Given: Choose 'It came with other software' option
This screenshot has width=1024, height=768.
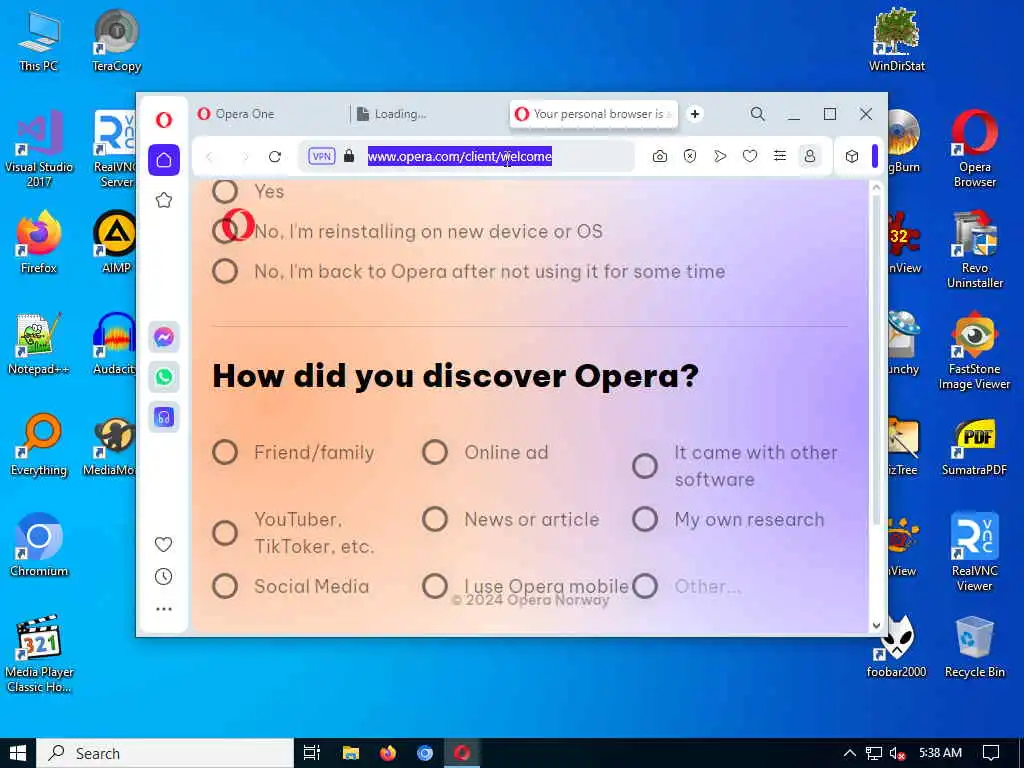Looking at the screenshot, I should pos(645,466).
